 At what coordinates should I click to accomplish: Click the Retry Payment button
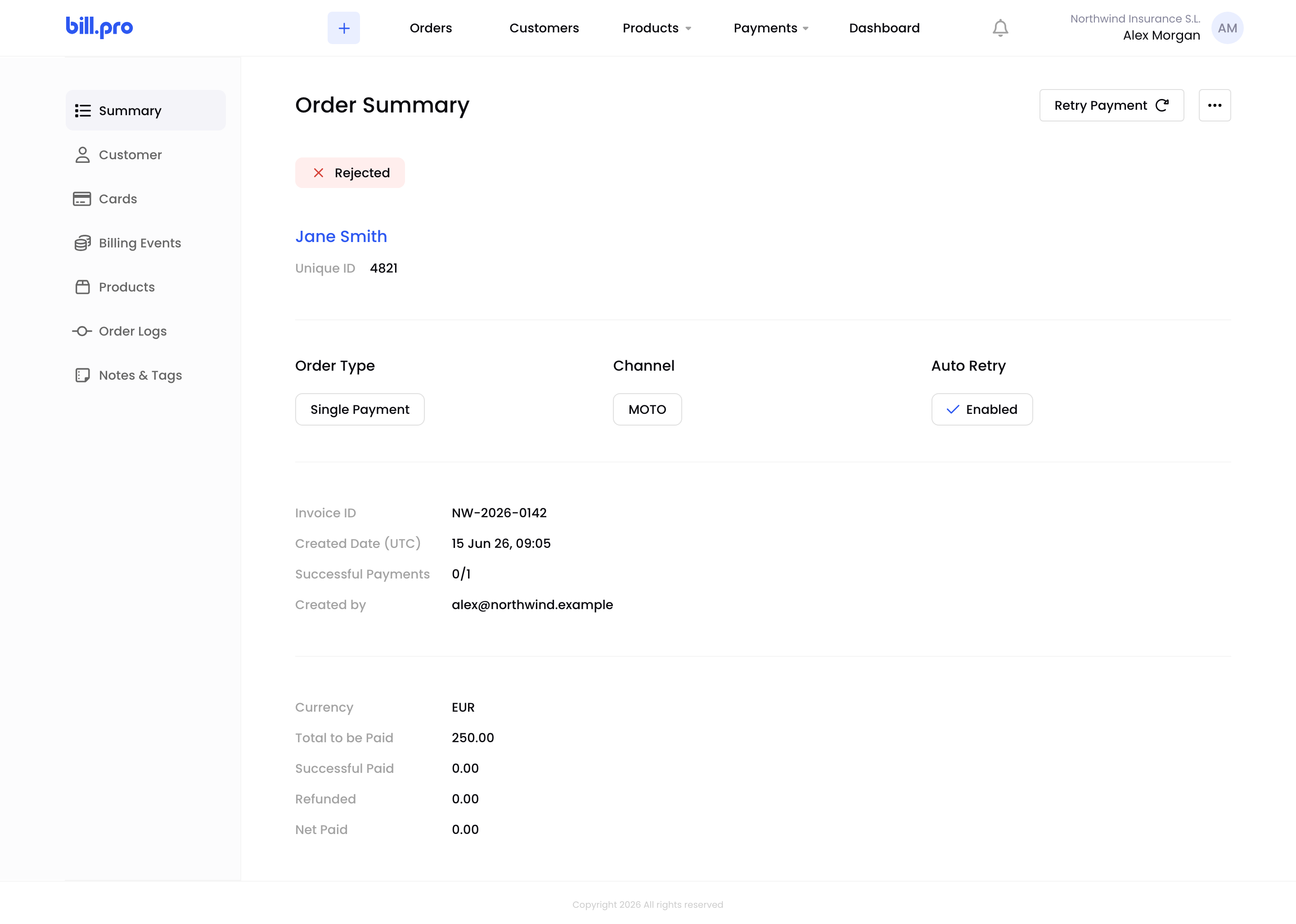[1111, 105]
